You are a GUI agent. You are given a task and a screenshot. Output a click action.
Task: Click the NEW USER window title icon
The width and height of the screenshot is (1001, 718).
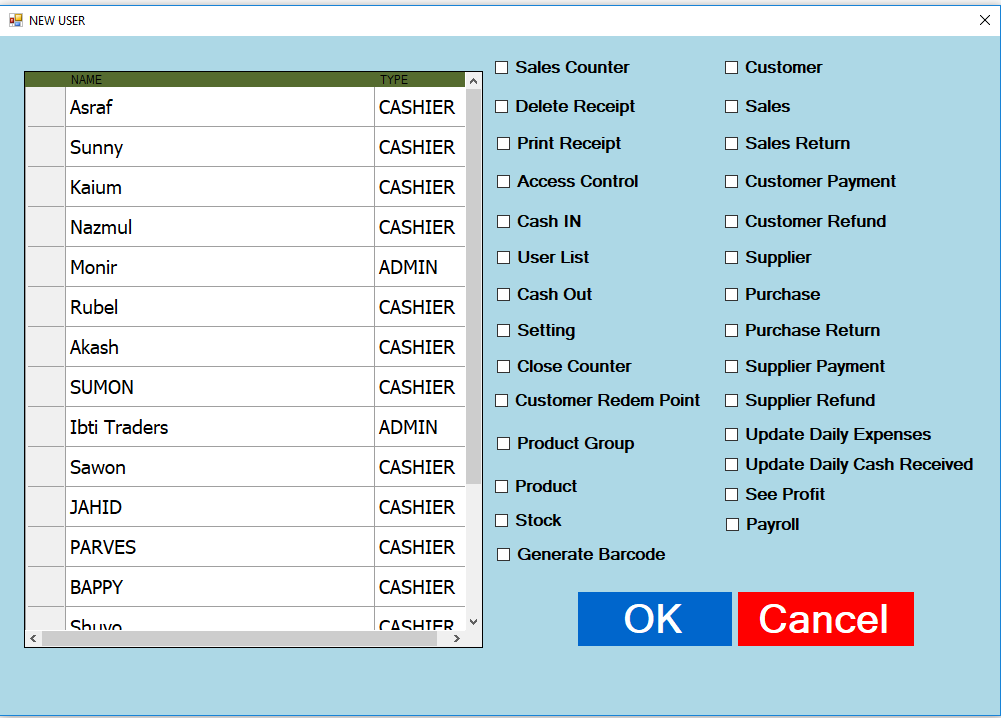pyautogui.click(x=16, y=20)
